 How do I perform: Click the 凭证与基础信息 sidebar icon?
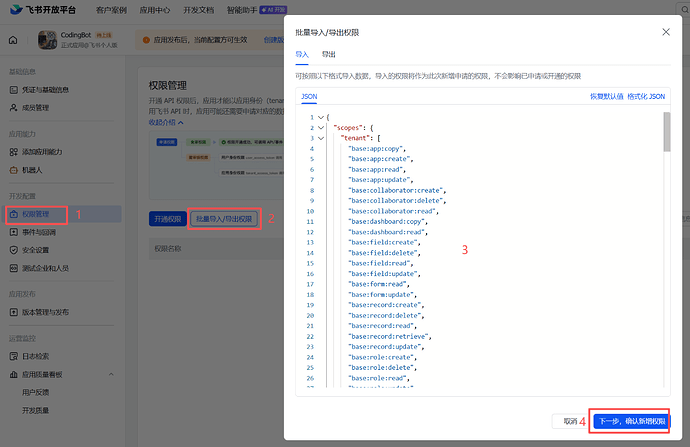coord(14,90)
